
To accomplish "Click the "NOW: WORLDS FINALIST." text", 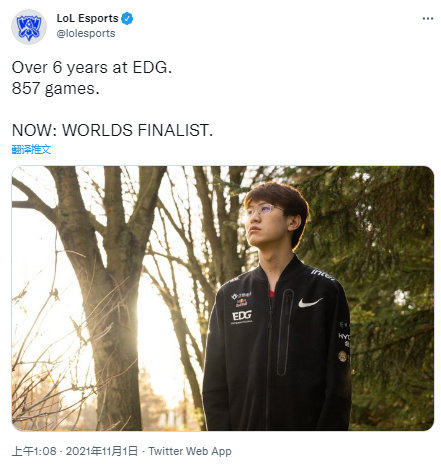I will [x=112, y=130].
